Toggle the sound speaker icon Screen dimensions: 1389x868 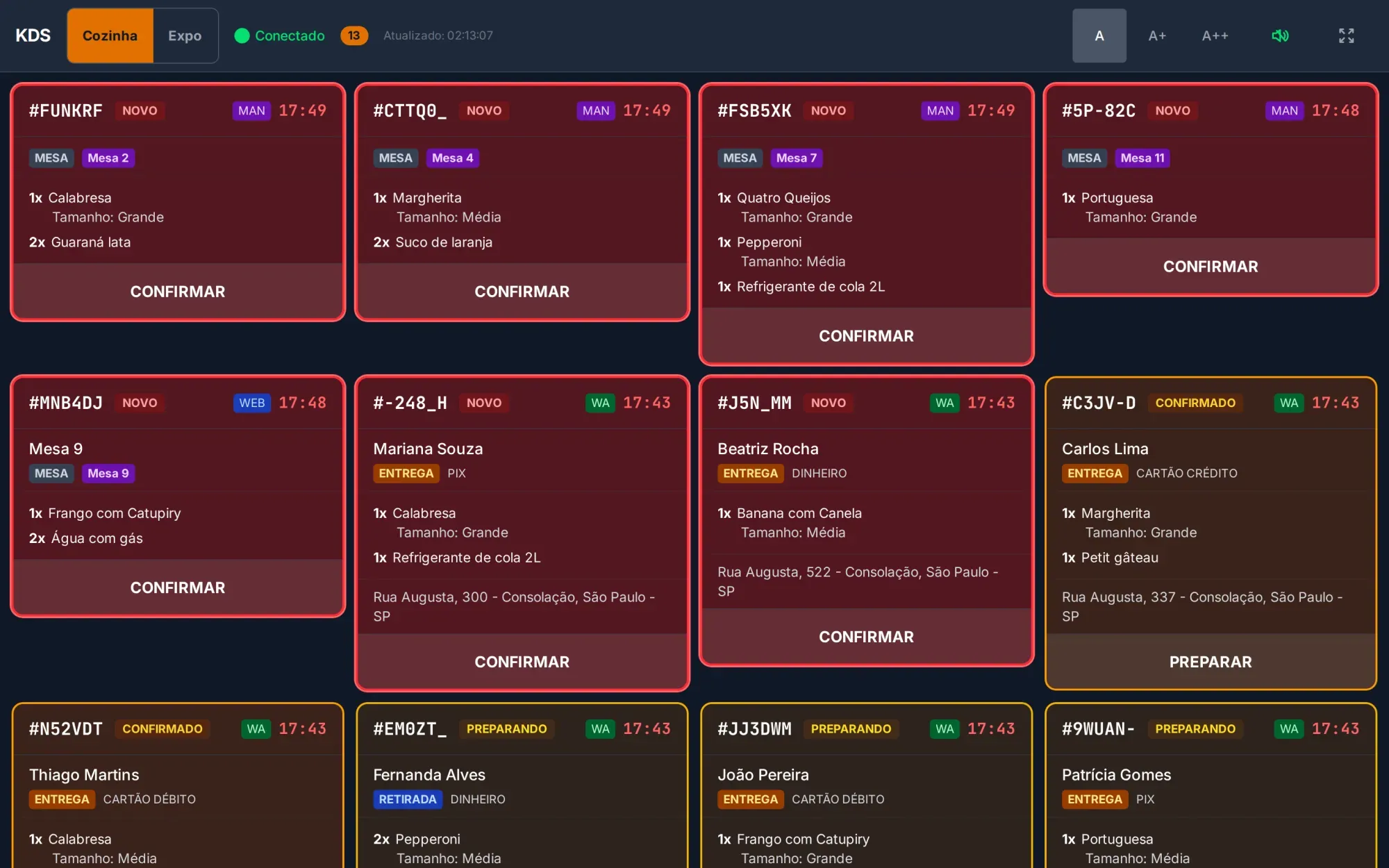coord(1280,35)
